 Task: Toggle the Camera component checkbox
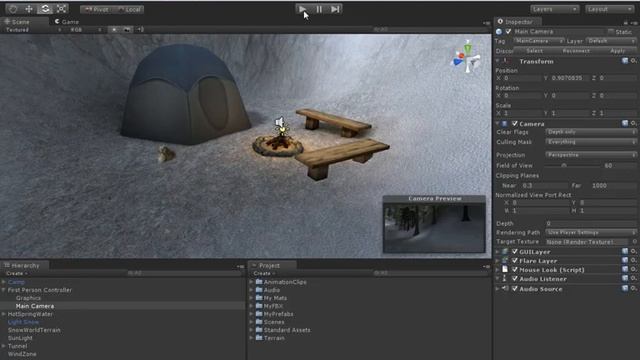coord(515,123)
